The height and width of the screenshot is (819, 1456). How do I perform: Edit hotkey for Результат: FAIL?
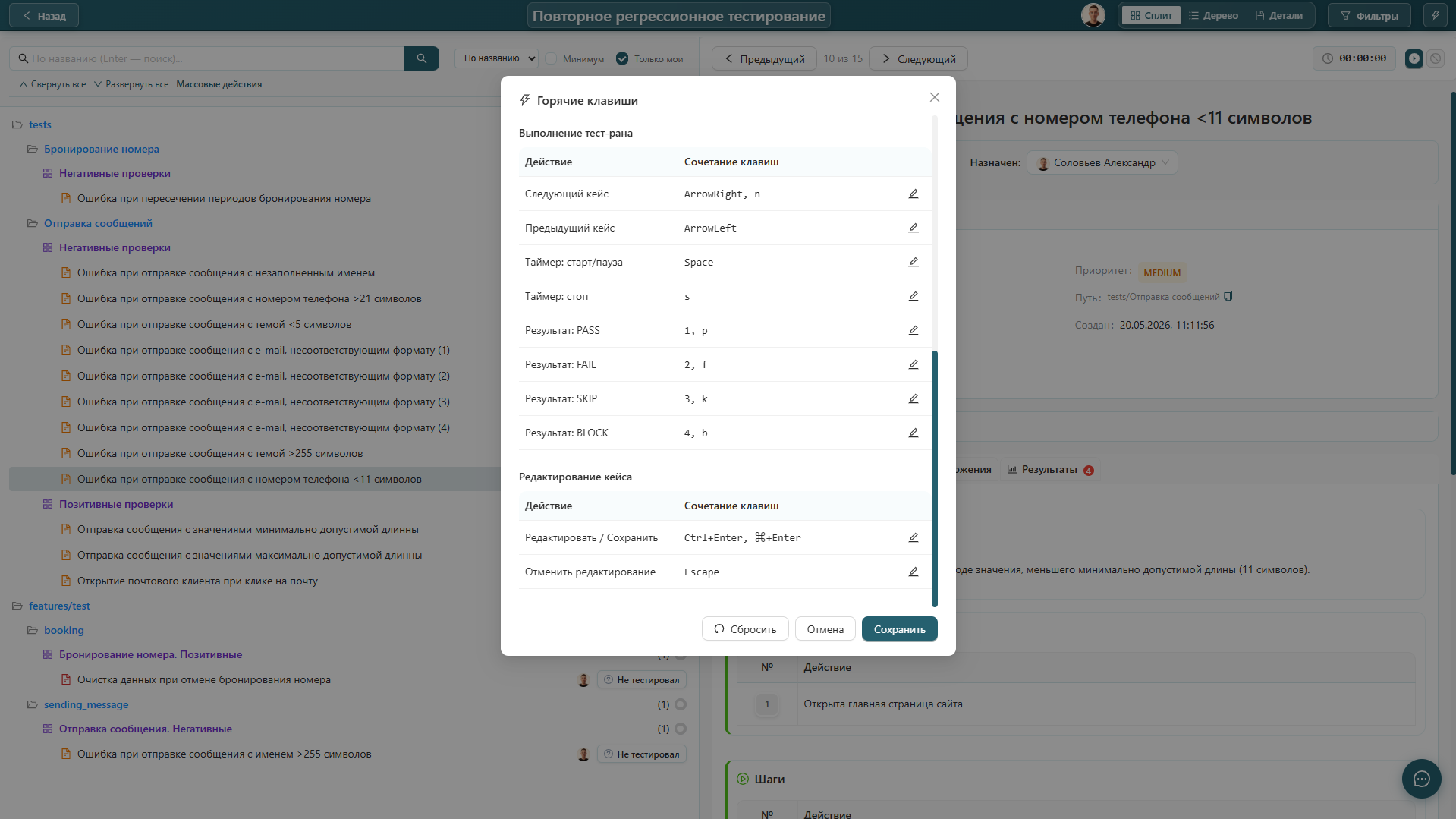[914, 364]
